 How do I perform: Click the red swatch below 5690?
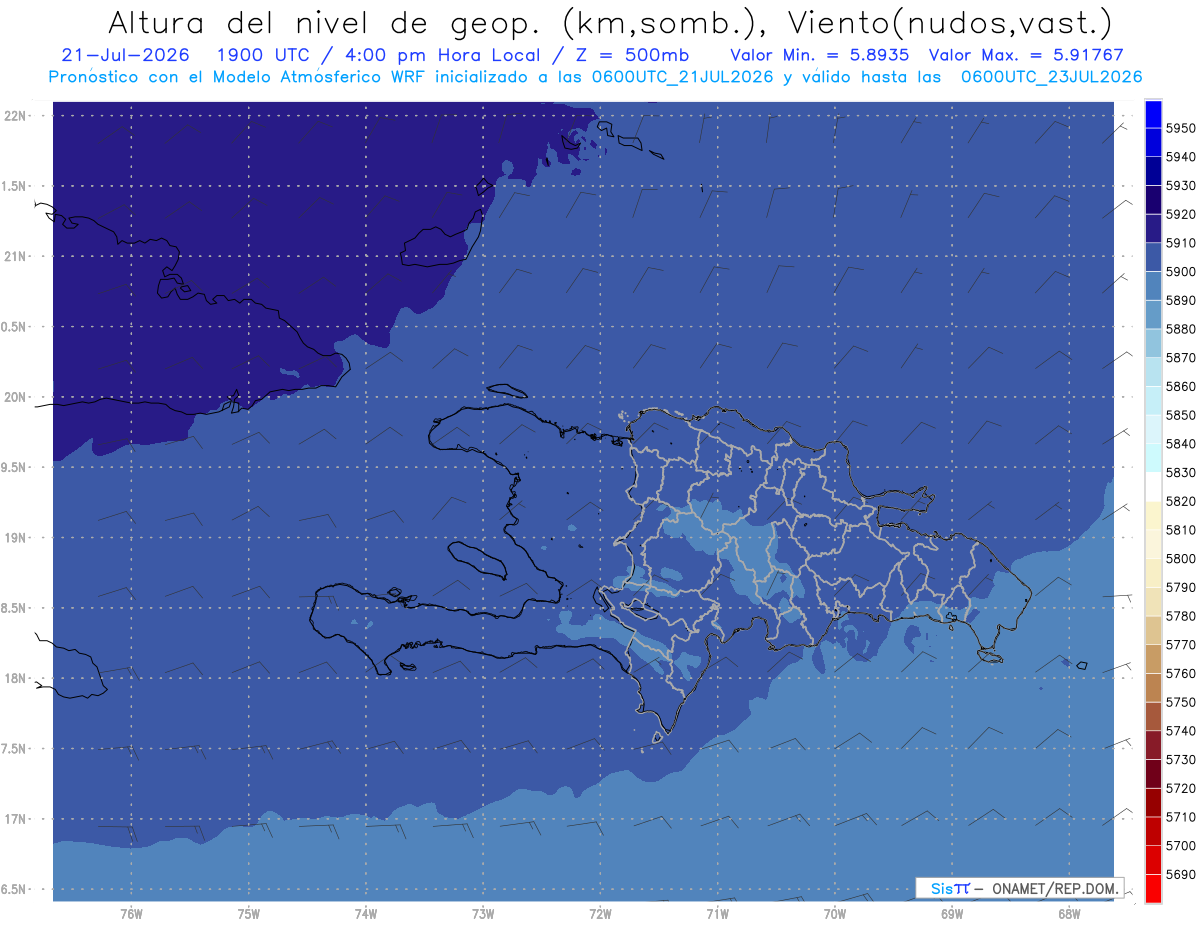point(1152,888)
